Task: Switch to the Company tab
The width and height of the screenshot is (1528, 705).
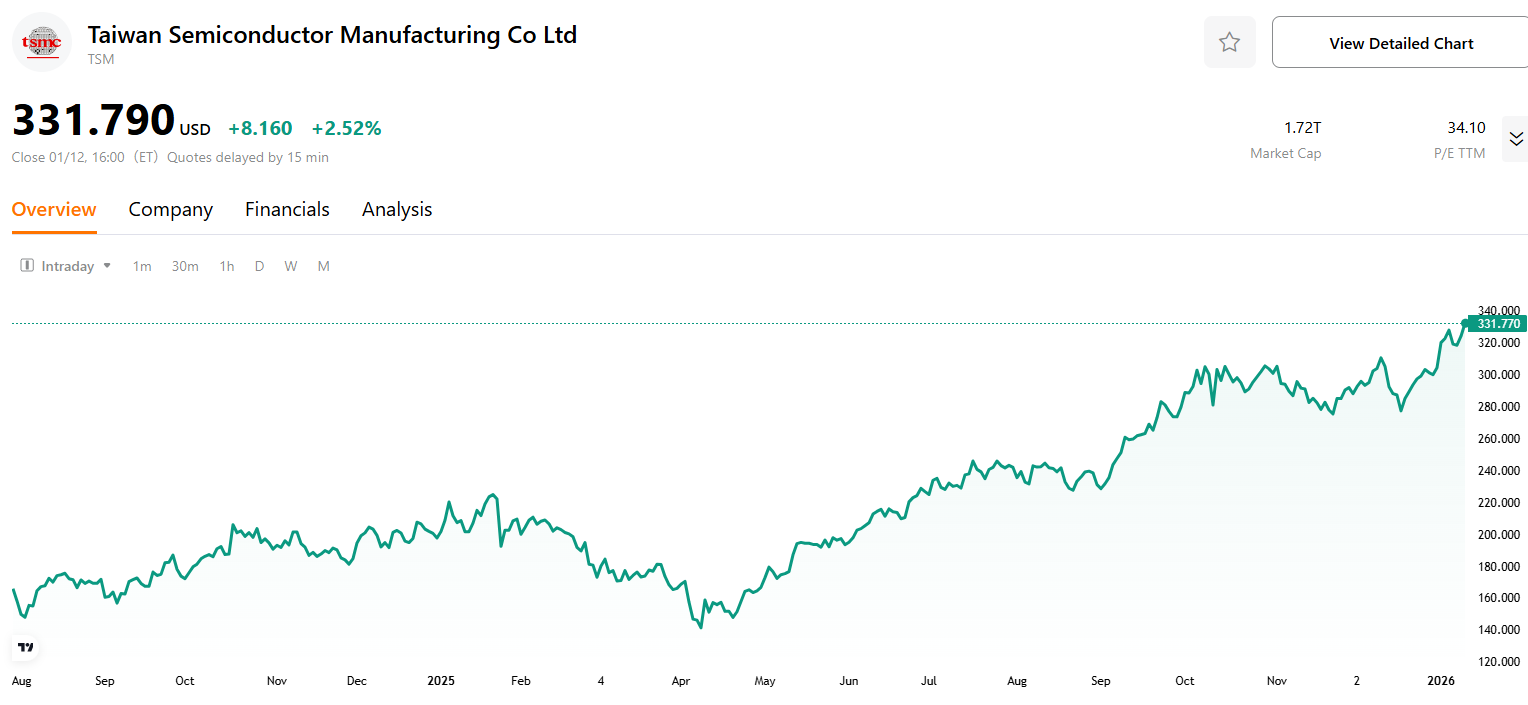Action: click(x=171, y=209)
